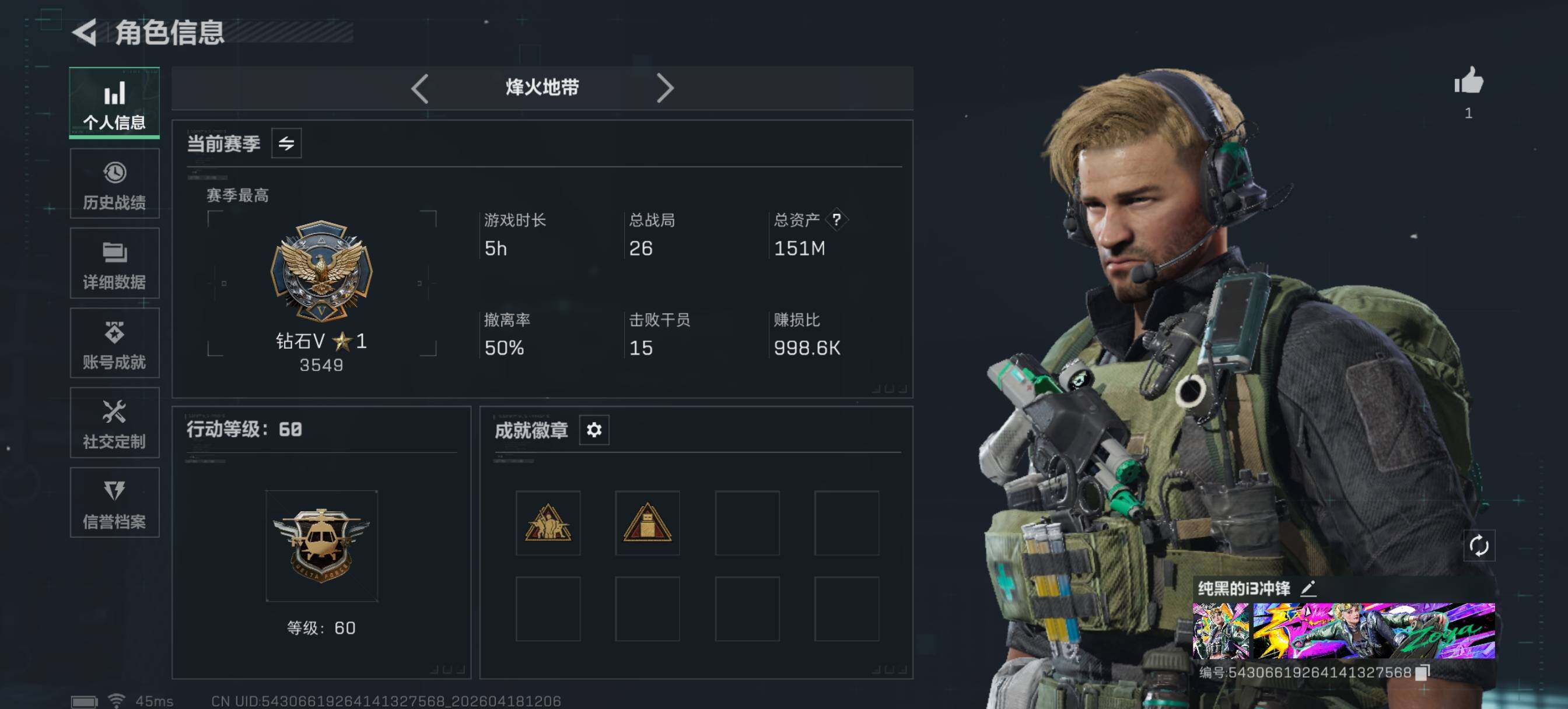Screen dimensions: 1568x709
Task: Select the operation level 60 helicopter badge
Action: [x=321, y=545]
